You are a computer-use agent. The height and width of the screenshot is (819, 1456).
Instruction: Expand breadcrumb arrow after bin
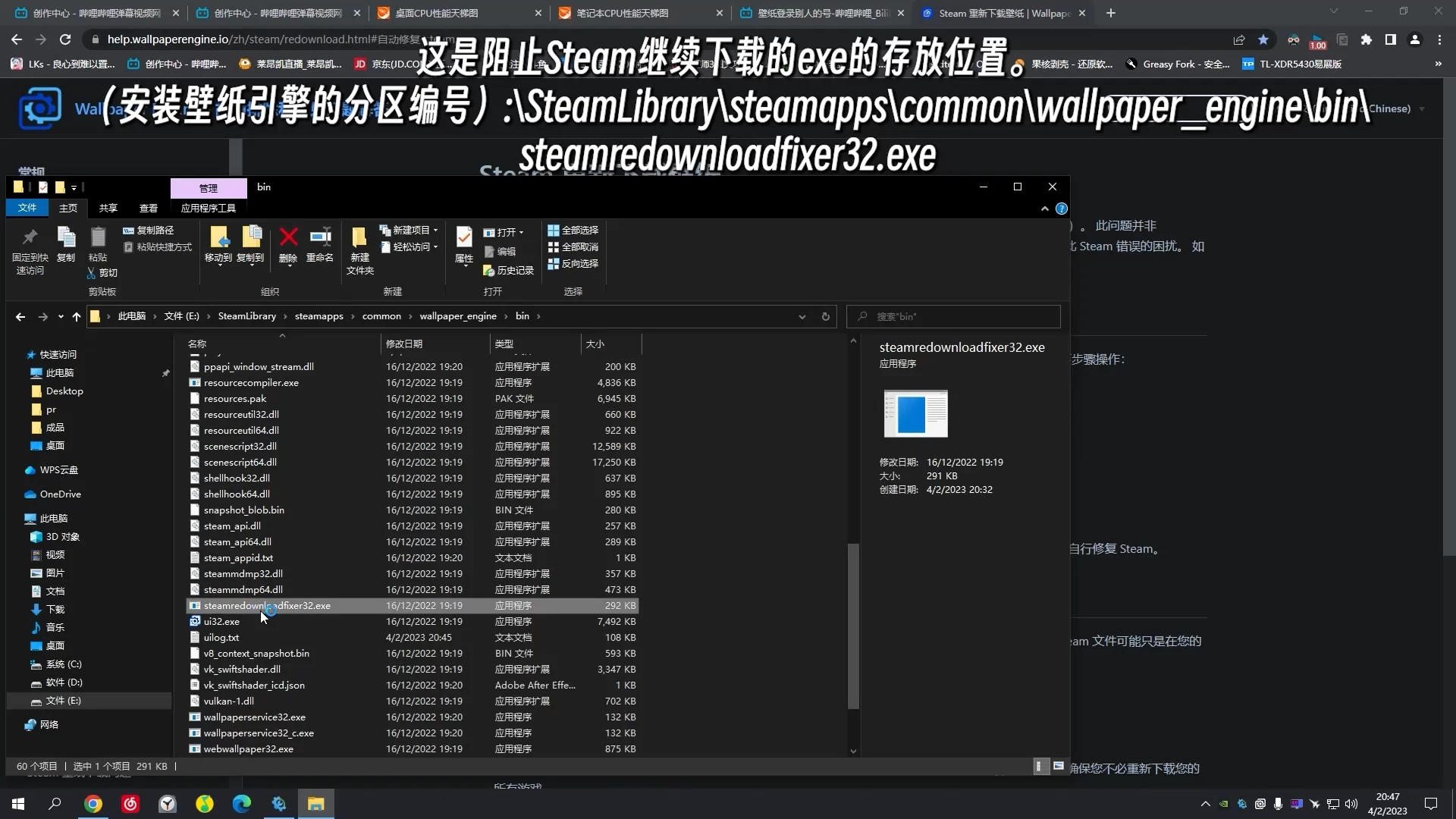click(x=538, y=317)
